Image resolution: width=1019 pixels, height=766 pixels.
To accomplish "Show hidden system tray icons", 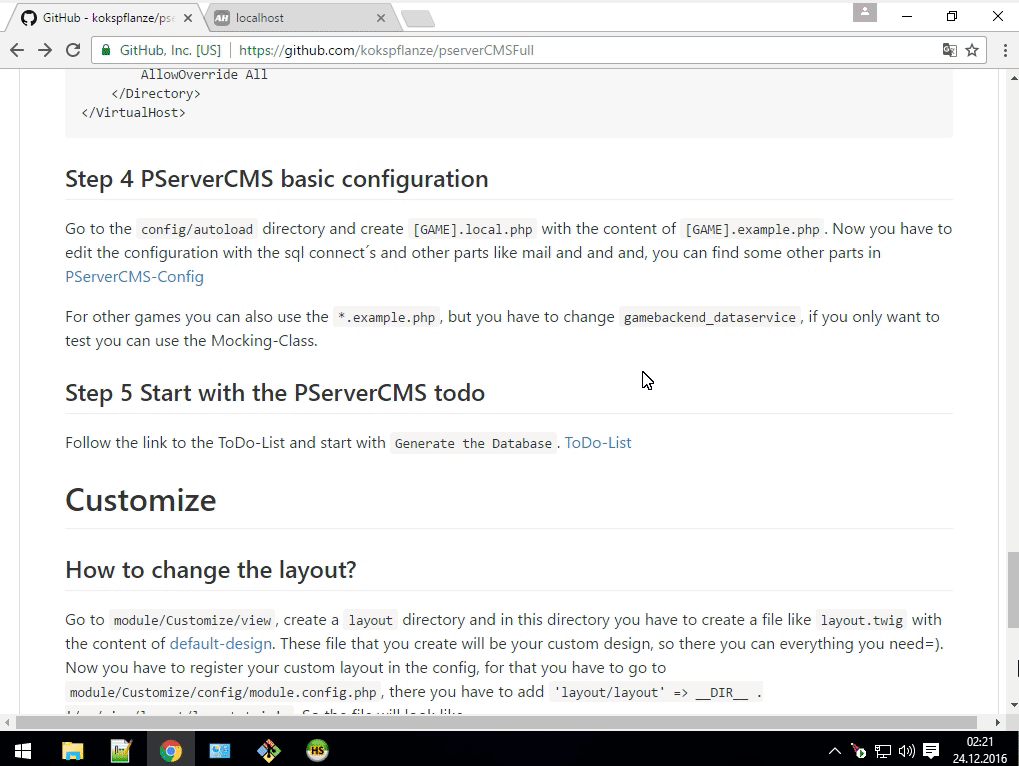I will pyautogui.click(x=835, y=750).
